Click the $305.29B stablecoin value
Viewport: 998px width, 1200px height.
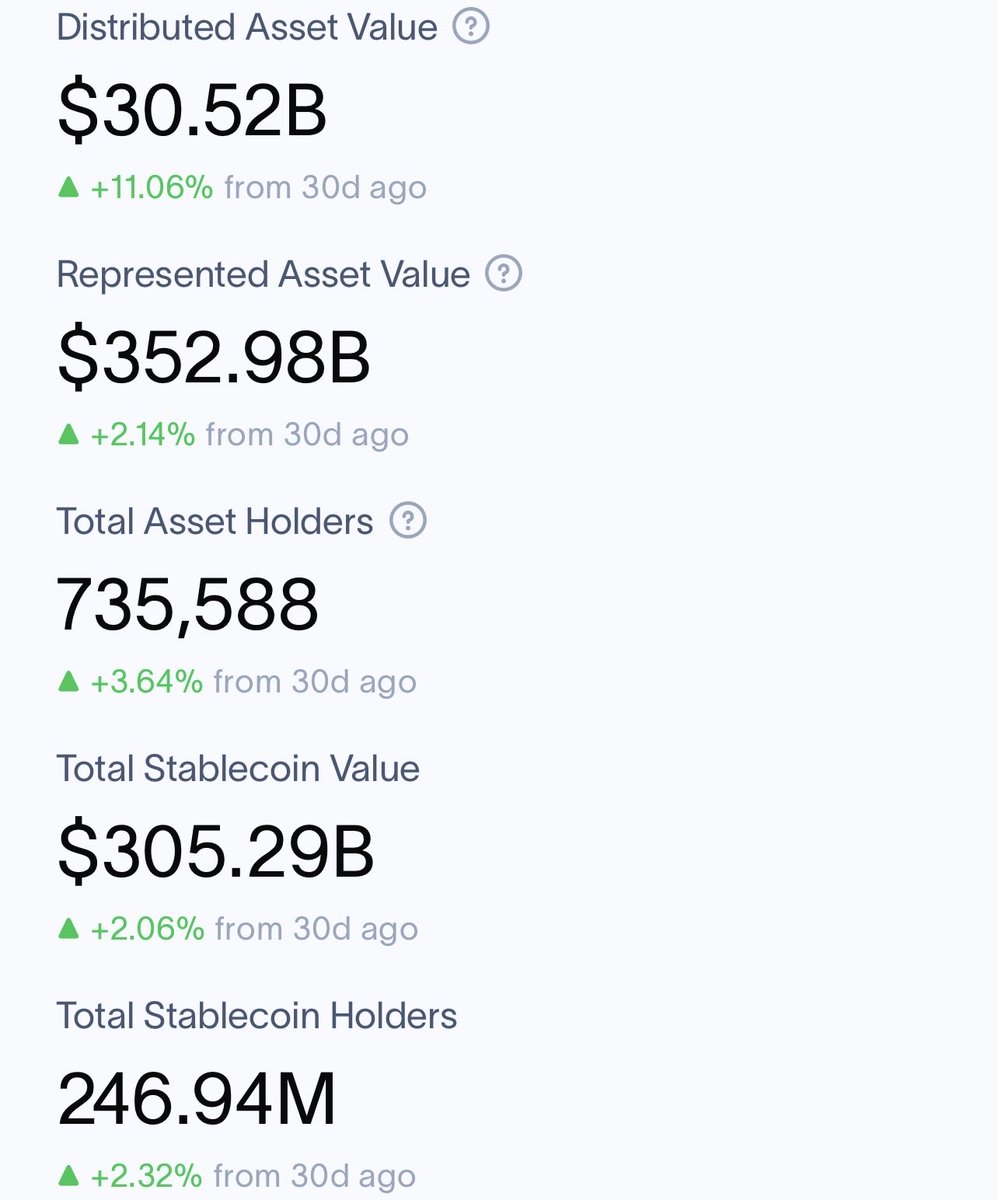click(216, 852)
